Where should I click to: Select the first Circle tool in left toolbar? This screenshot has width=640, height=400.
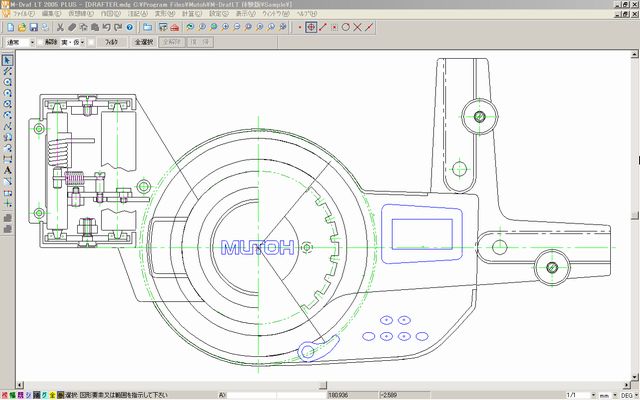click(7, 82)
